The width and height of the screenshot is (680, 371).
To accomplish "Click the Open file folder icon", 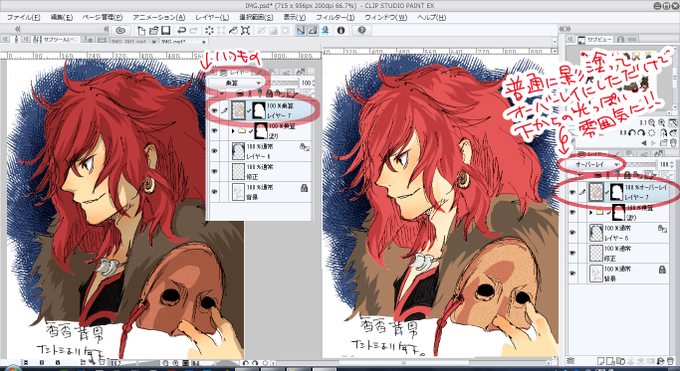I will (153, 30).
